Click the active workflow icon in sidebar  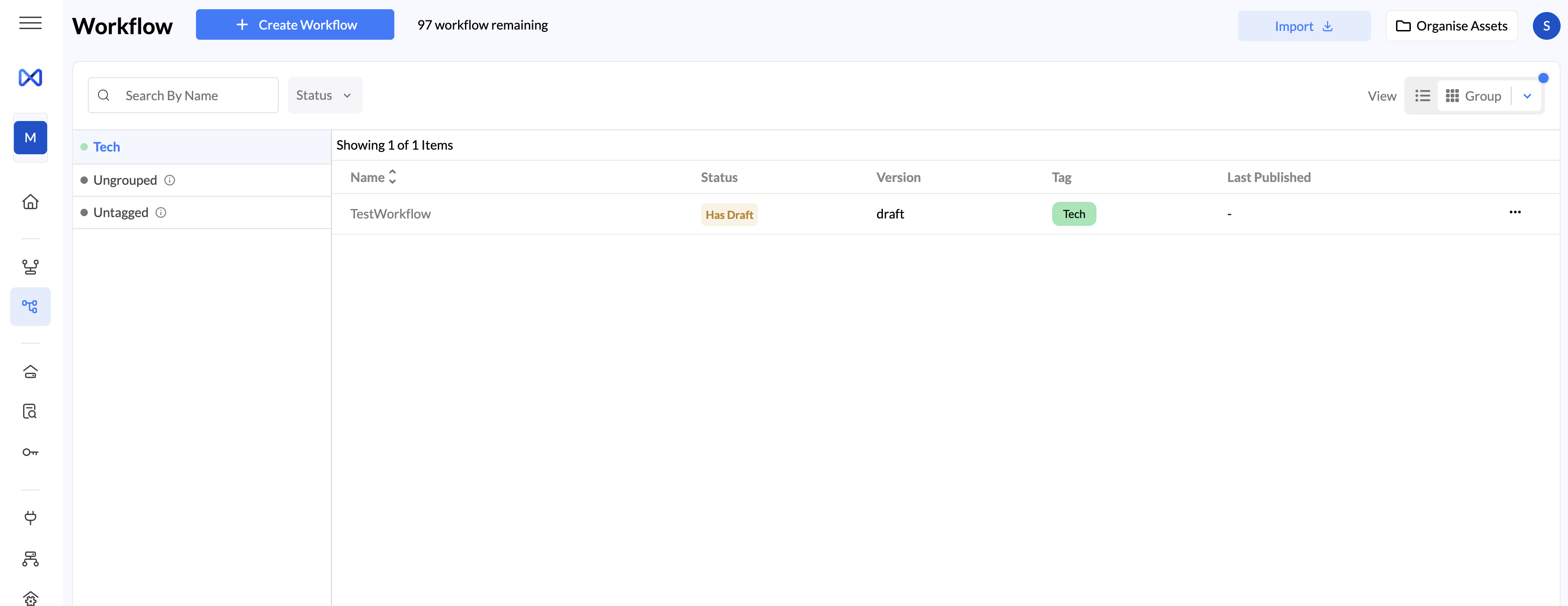30,306
